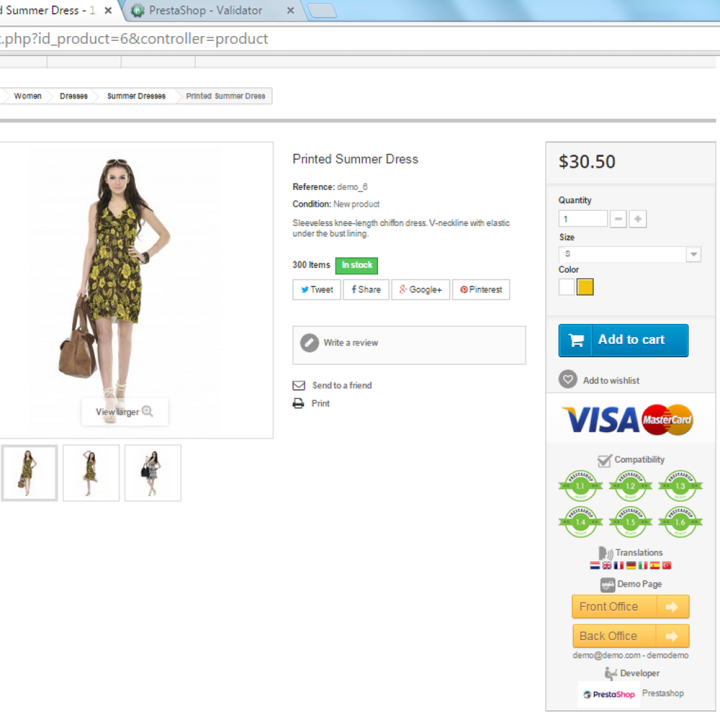Click the PrestaShop 1.2 compatibility badge
Viewport: 720px width, 720px height.
pyautogui.click(x=630, y=486)
